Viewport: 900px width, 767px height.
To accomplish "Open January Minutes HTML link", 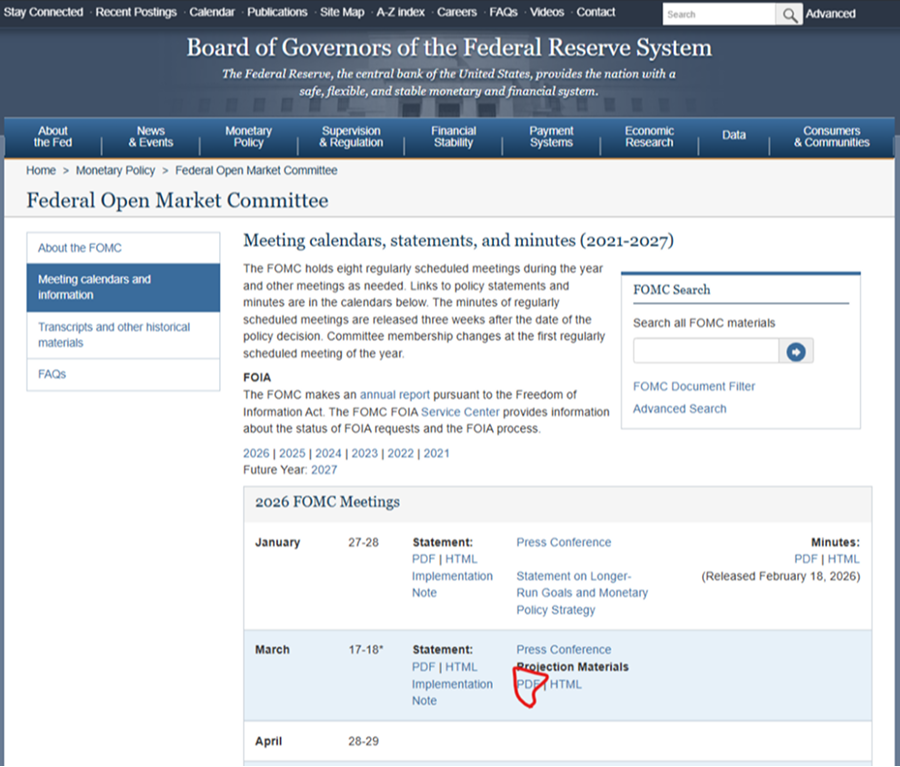I will point(843,559).
